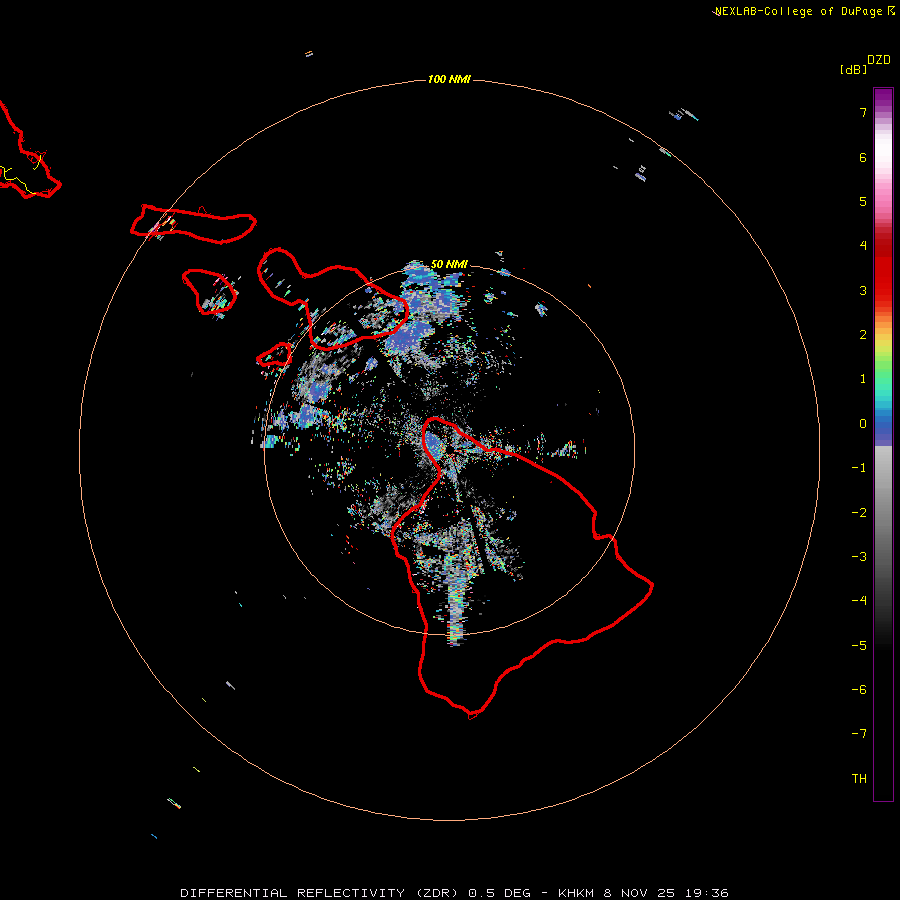Click the Differential Reflectivity caption text
The image size is (900, 900).
coord(319,893)
